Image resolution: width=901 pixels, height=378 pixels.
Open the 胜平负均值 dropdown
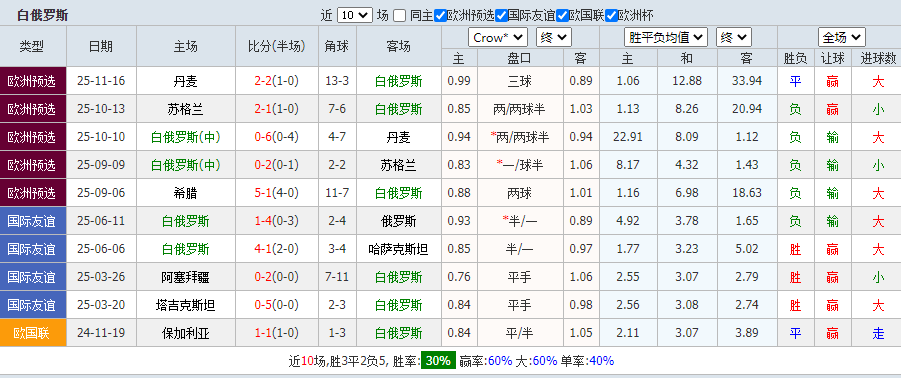point(665,38)
